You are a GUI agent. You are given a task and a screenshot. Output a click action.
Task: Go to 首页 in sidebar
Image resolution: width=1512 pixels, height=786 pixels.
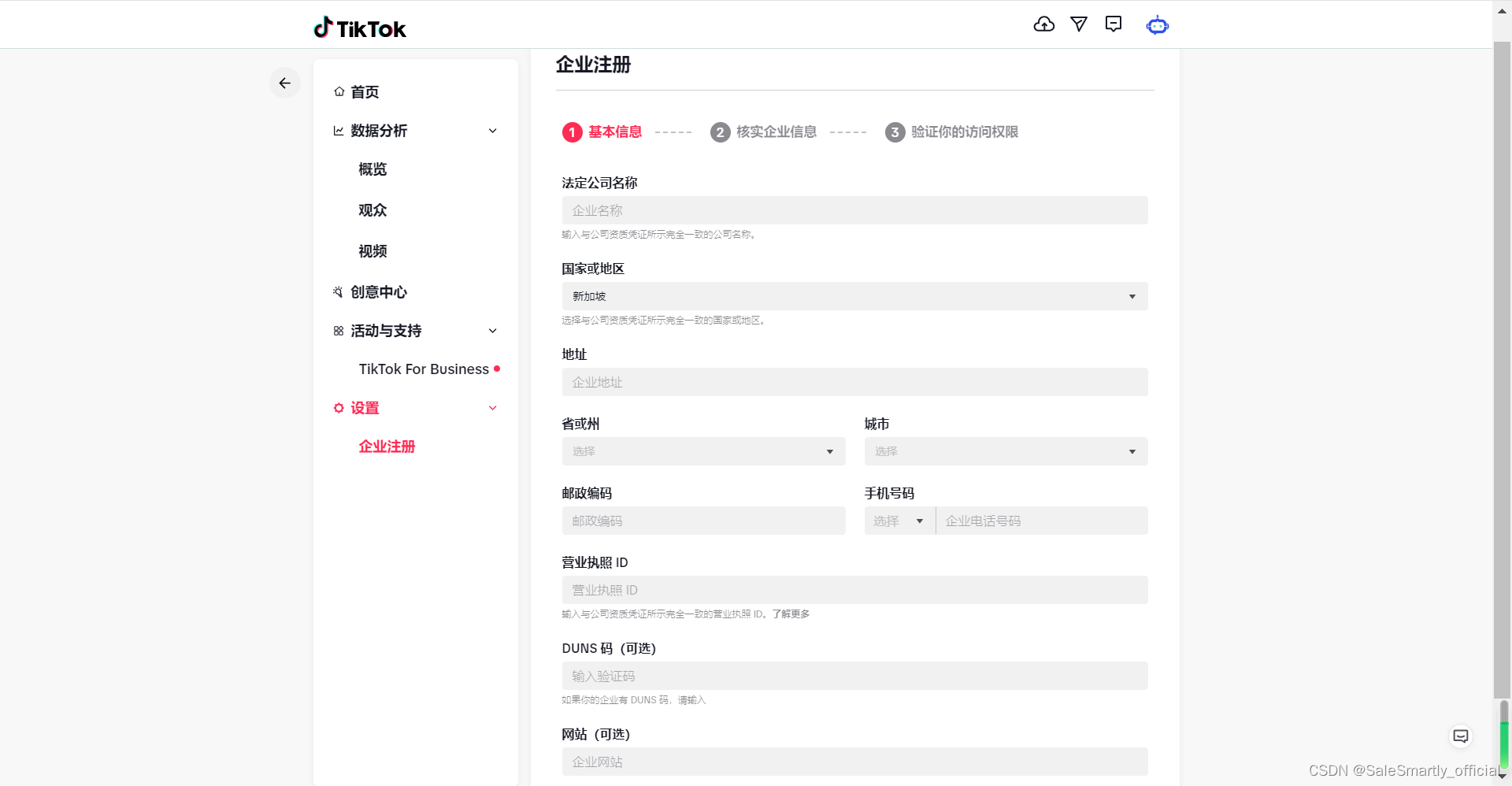(365, 92)
